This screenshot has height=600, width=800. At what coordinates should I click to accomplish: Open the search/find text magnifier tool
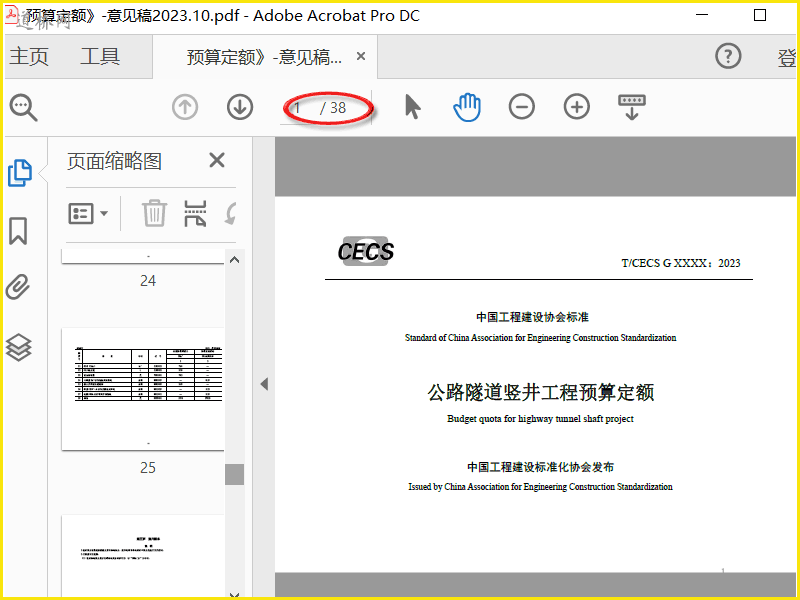(x=23, y=108)
